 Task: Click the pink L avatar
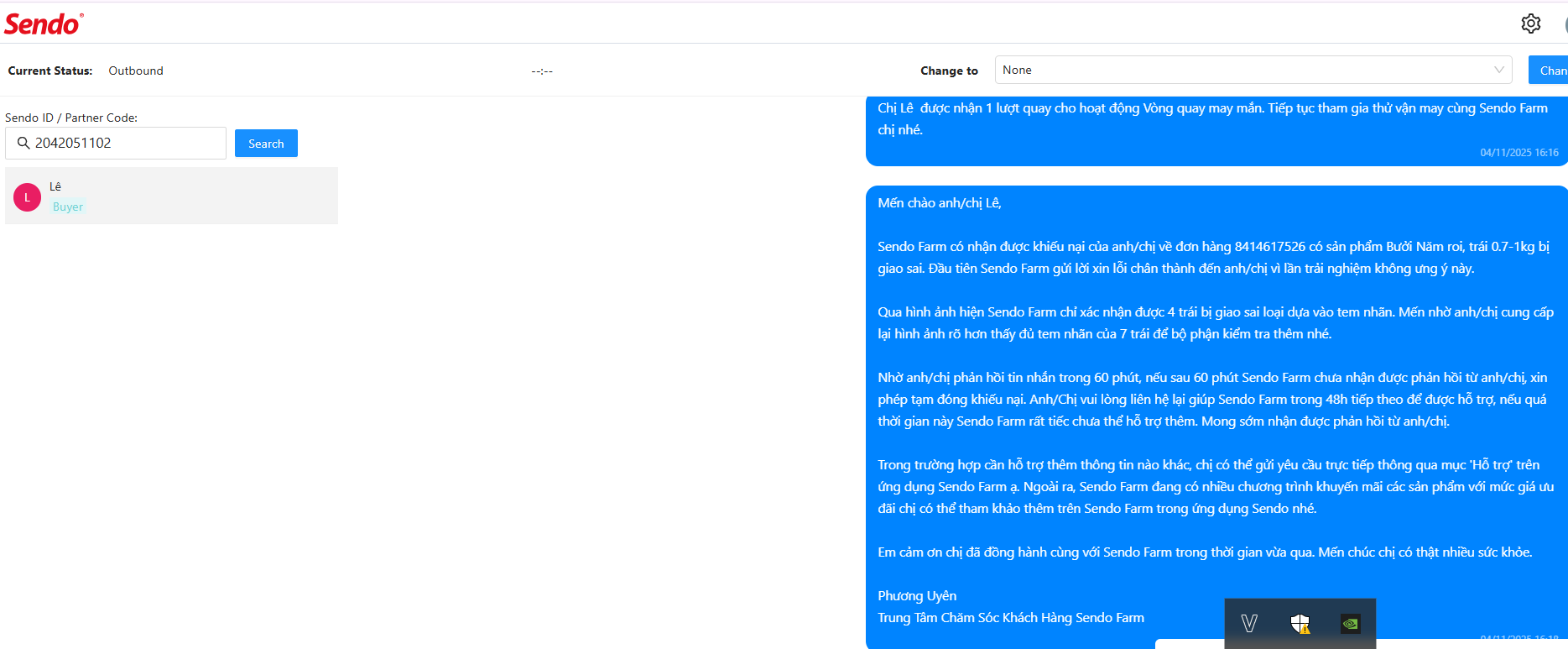pos(27,197)
